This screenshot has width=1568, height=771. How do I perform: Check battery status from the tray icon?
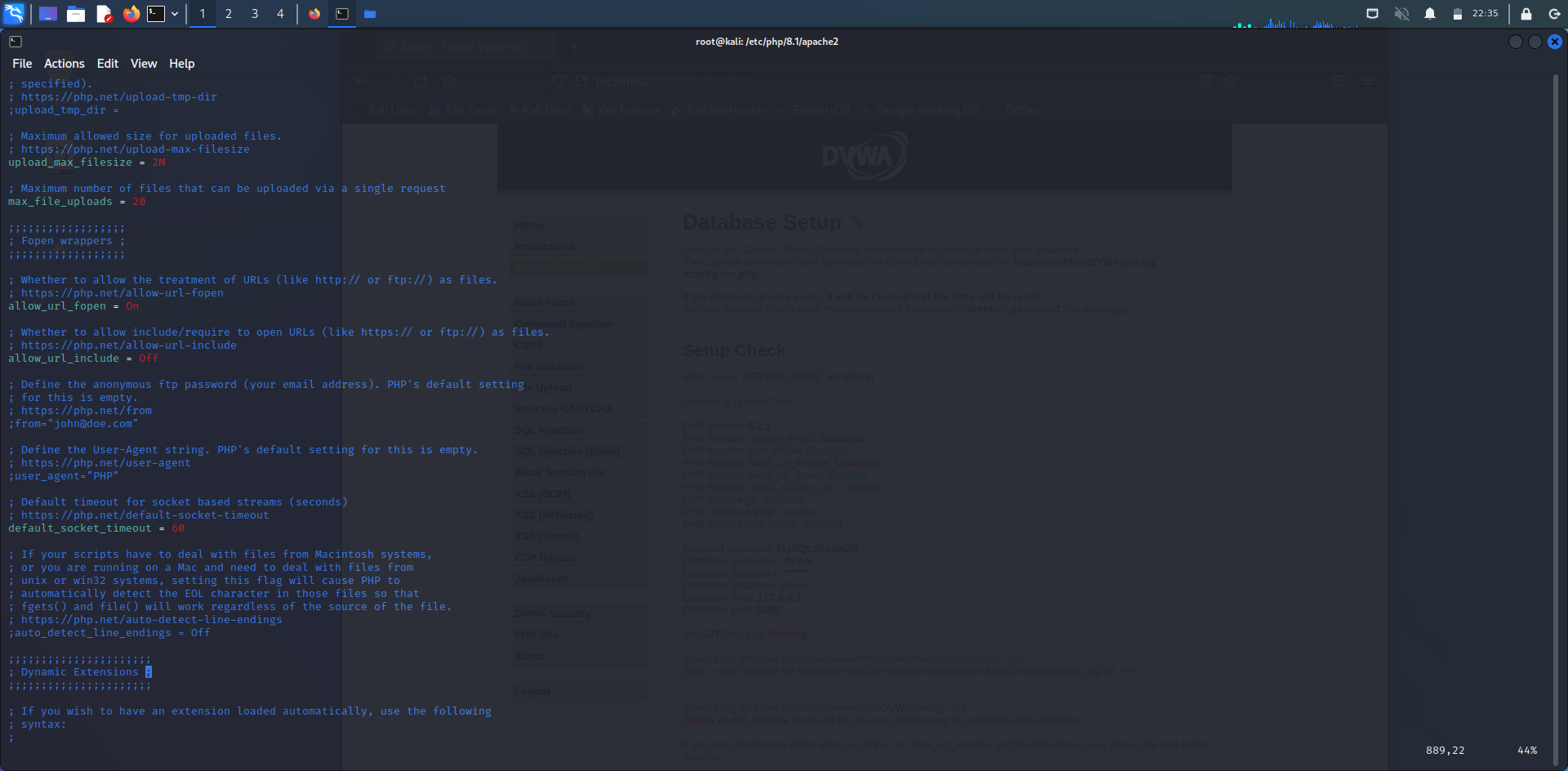click(1459, 14)
